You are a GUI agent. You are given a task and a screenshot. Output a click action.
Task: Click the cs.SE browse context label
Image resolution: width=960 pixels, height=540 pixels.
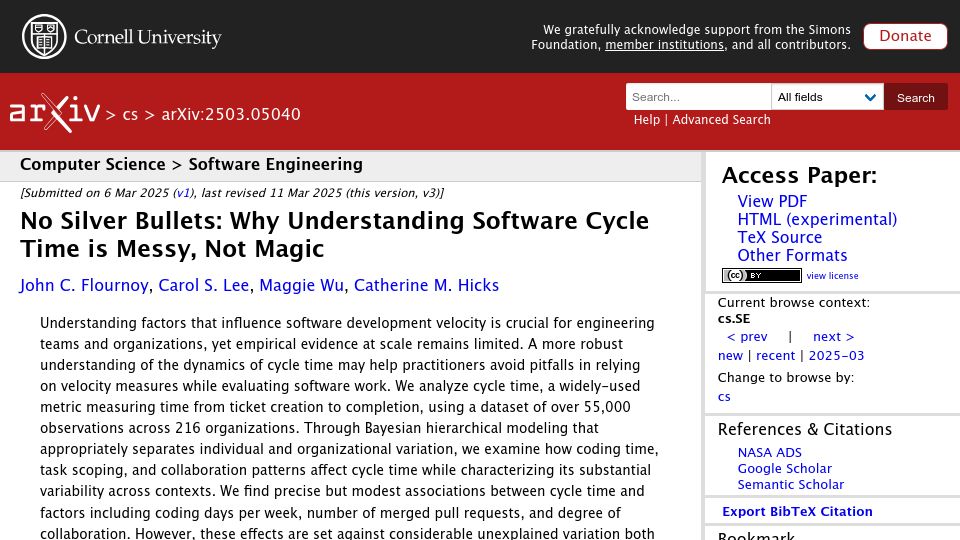point(733,318)
